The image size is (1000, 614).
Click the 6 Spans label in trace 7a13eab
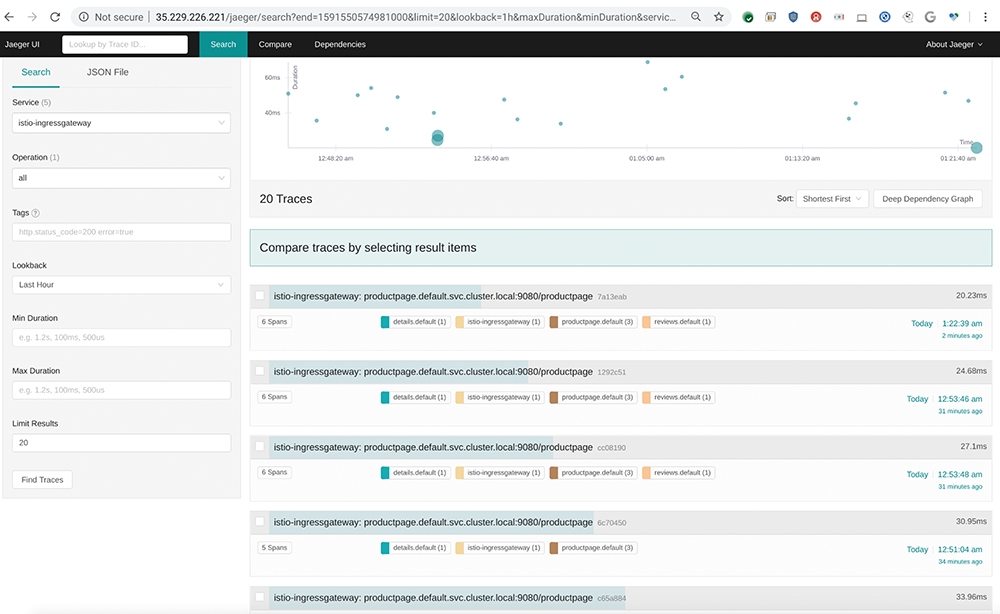(274, 321)
